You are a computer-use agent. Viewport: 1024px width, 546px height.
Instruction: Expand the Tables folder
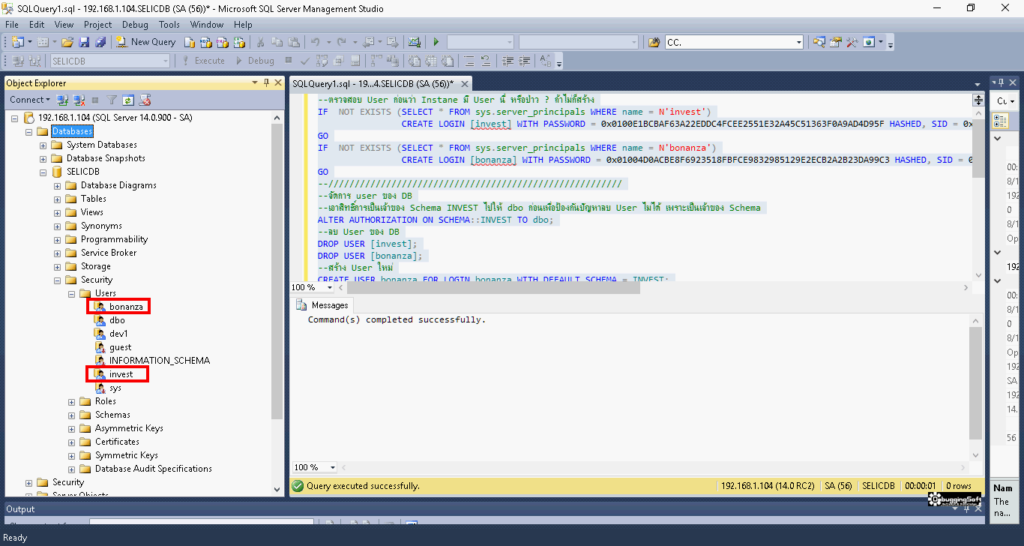pos(57,199)
